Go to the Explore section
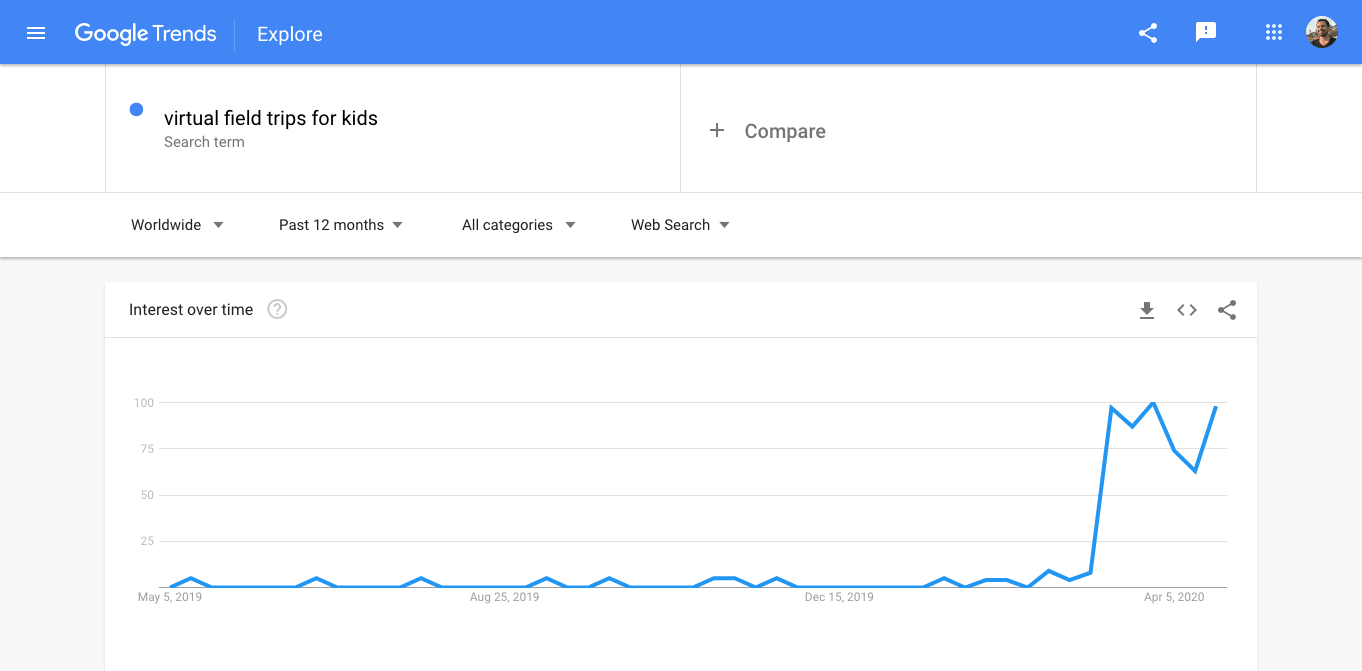The width and height of the screenshot is (1362, 671). 289,34
